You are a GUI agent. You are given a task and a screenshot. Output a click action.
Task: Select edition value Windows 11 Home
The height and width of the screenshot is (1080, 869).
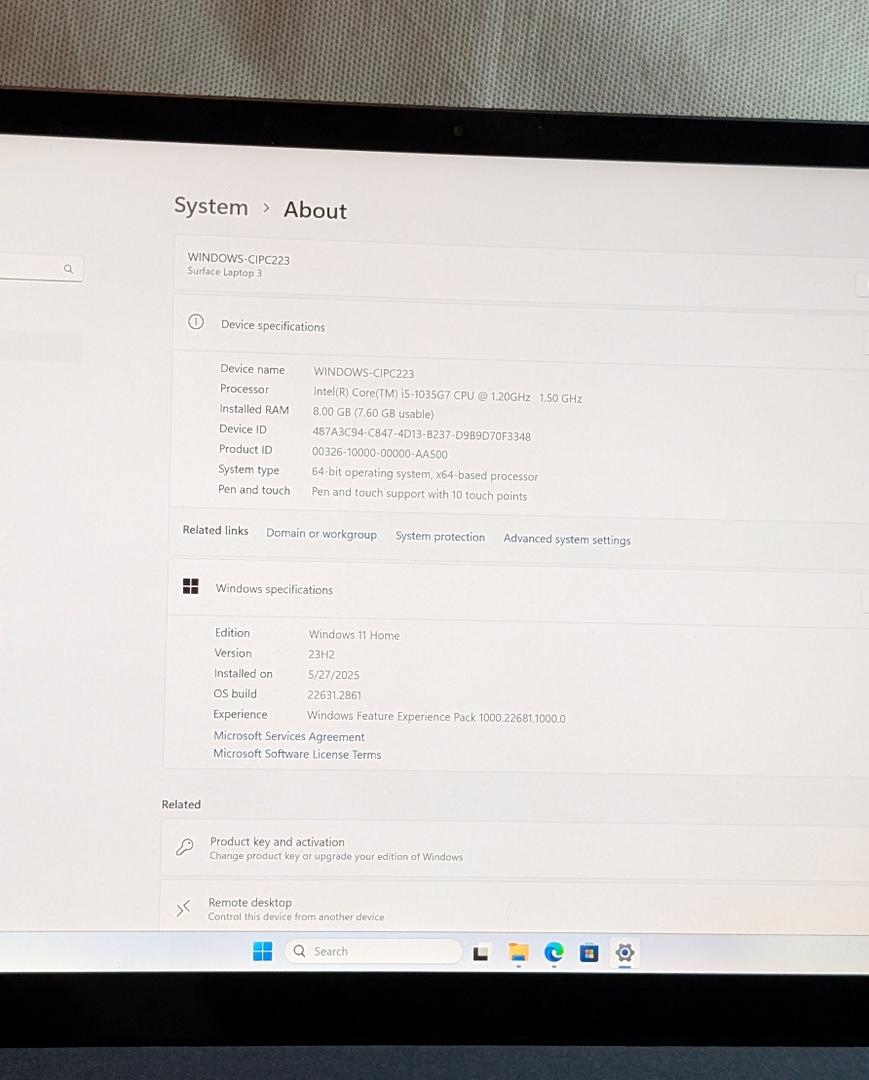pyautogui.click(x=354, y=634)
